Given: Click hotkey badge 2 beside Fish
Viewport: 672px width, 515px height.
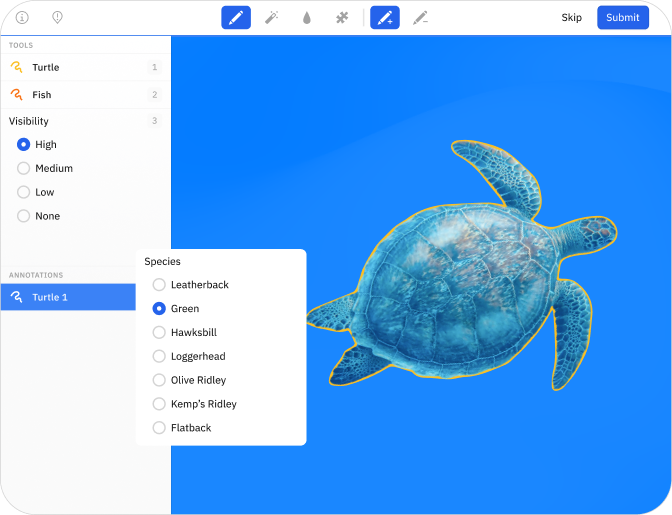Looking at the screenshot, I should pos(155,94).
